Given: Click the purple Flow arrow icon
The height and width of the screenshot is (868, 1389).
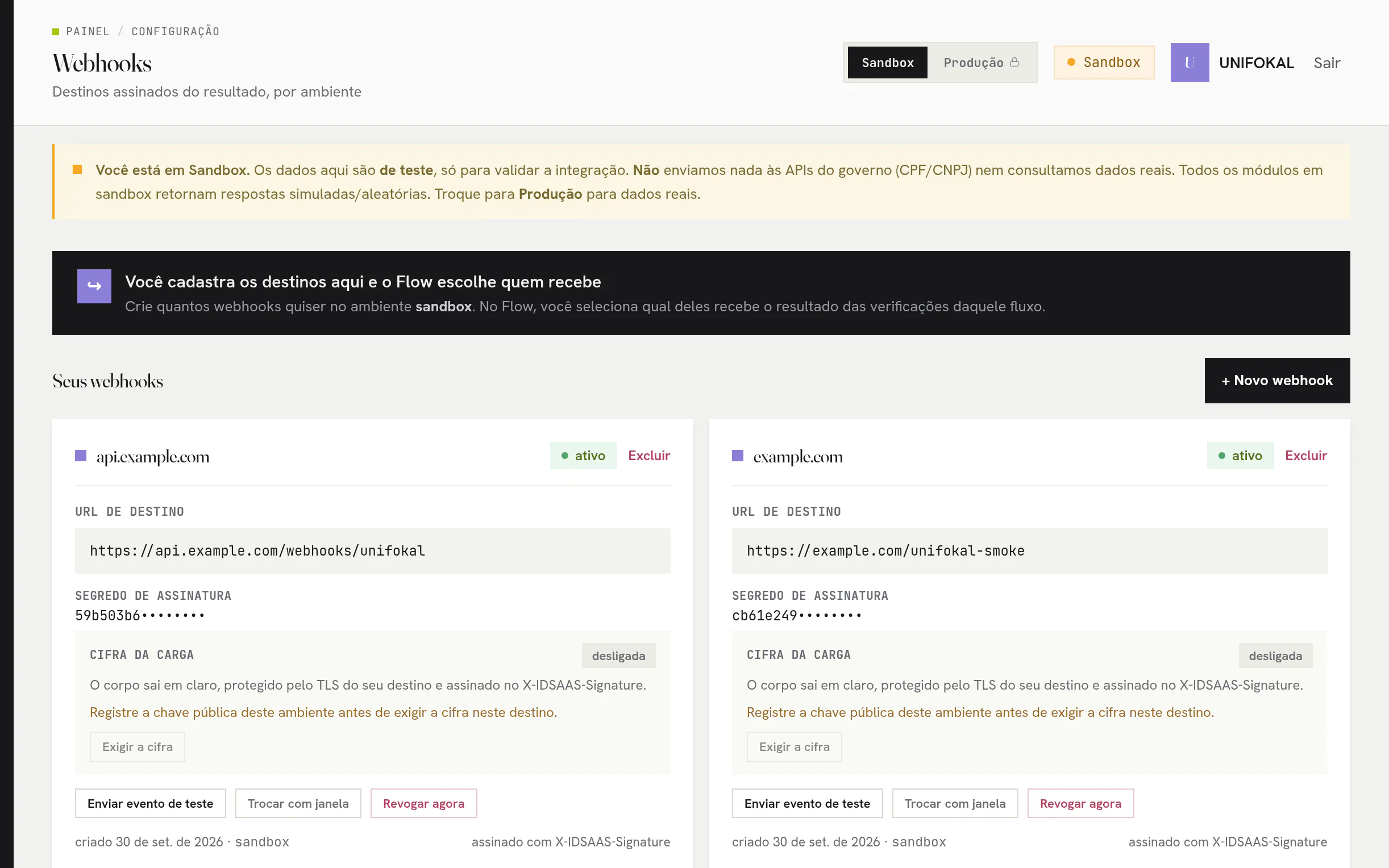Looking at the screenshot, I should pos(94,286).
